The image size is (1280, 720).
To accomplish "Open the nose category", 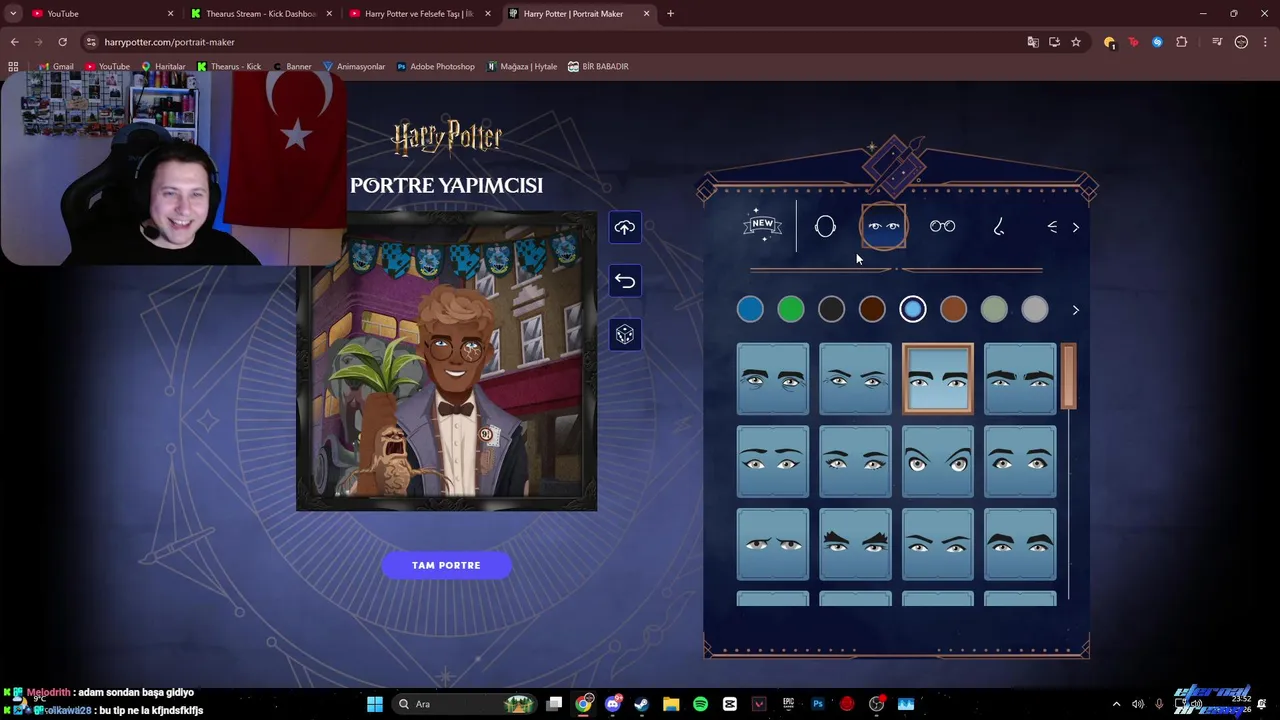I will point(999,227).
